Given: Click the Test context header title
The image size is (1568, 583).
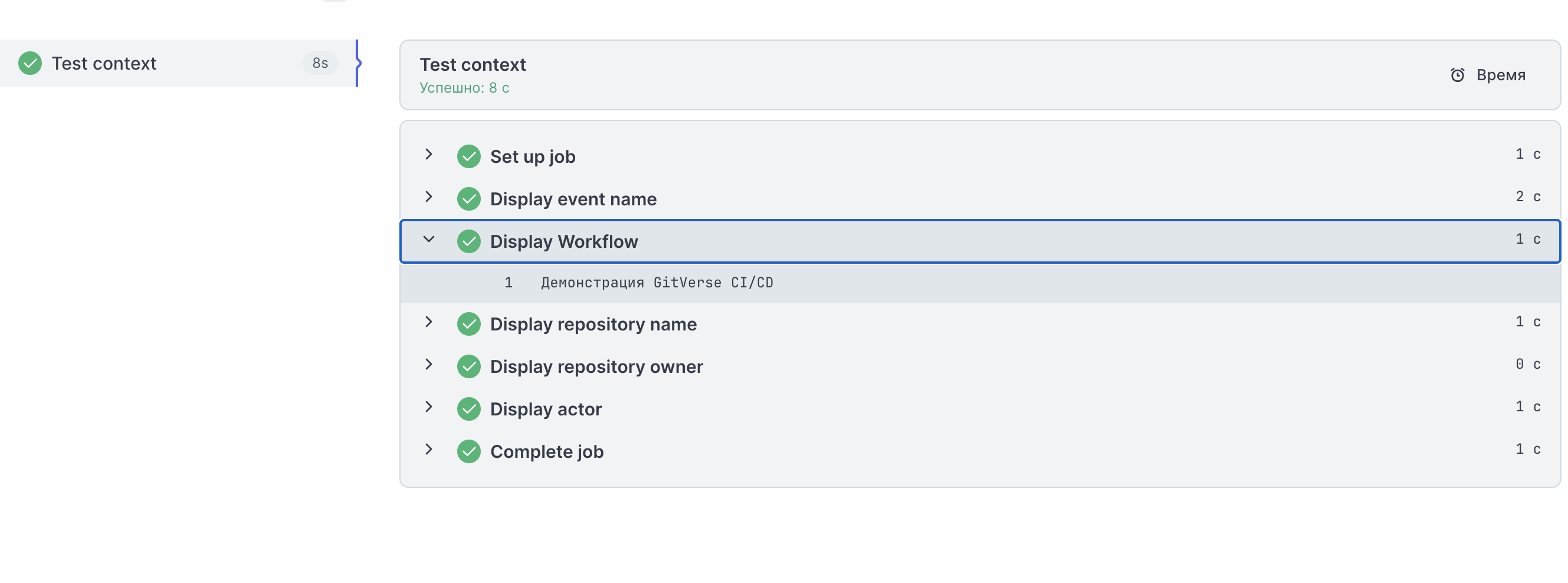Looking at the screenshot, I should tap(473, 64).
